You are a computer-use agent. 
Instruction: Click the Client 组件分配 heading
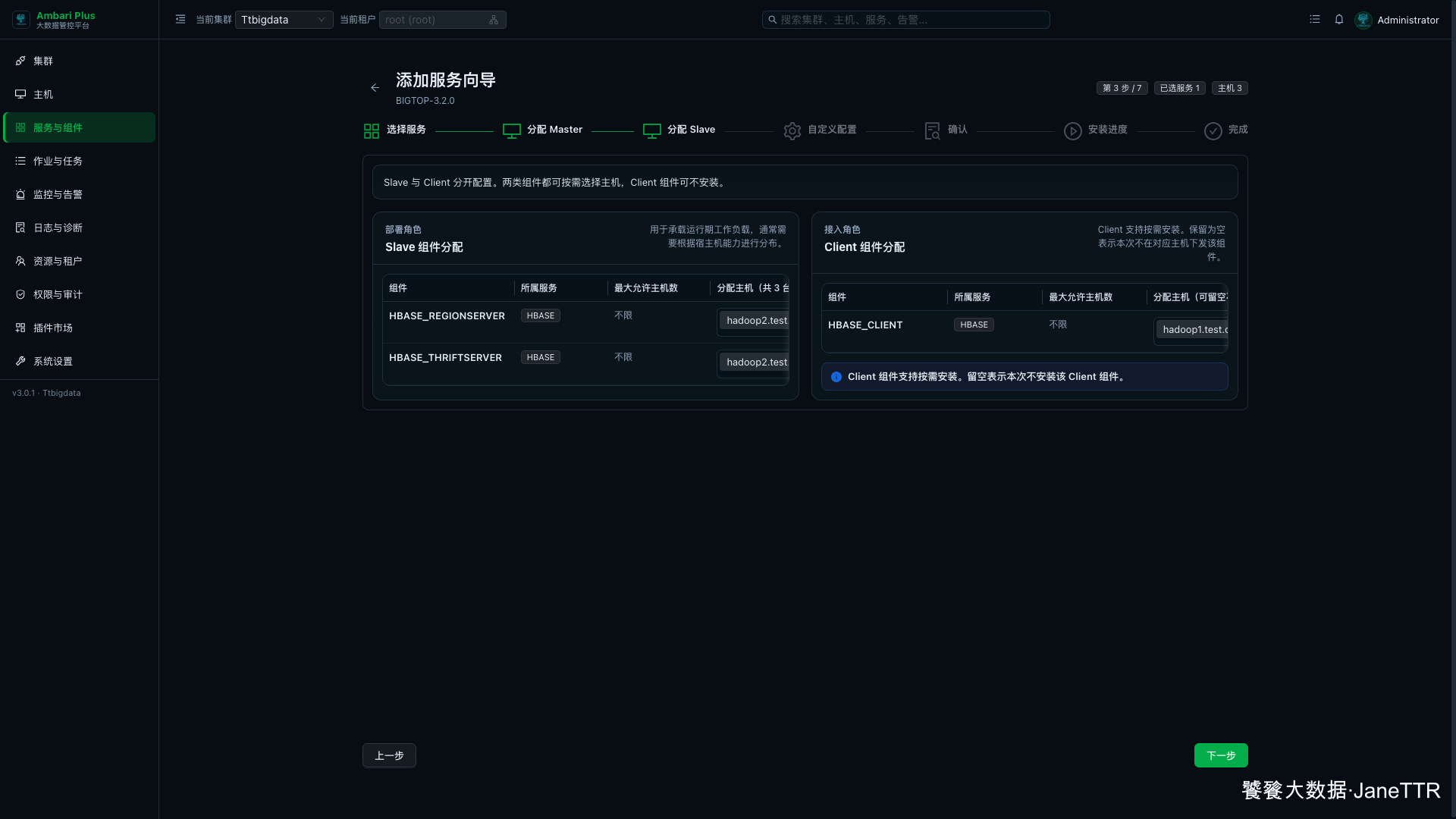pos(864,247)
